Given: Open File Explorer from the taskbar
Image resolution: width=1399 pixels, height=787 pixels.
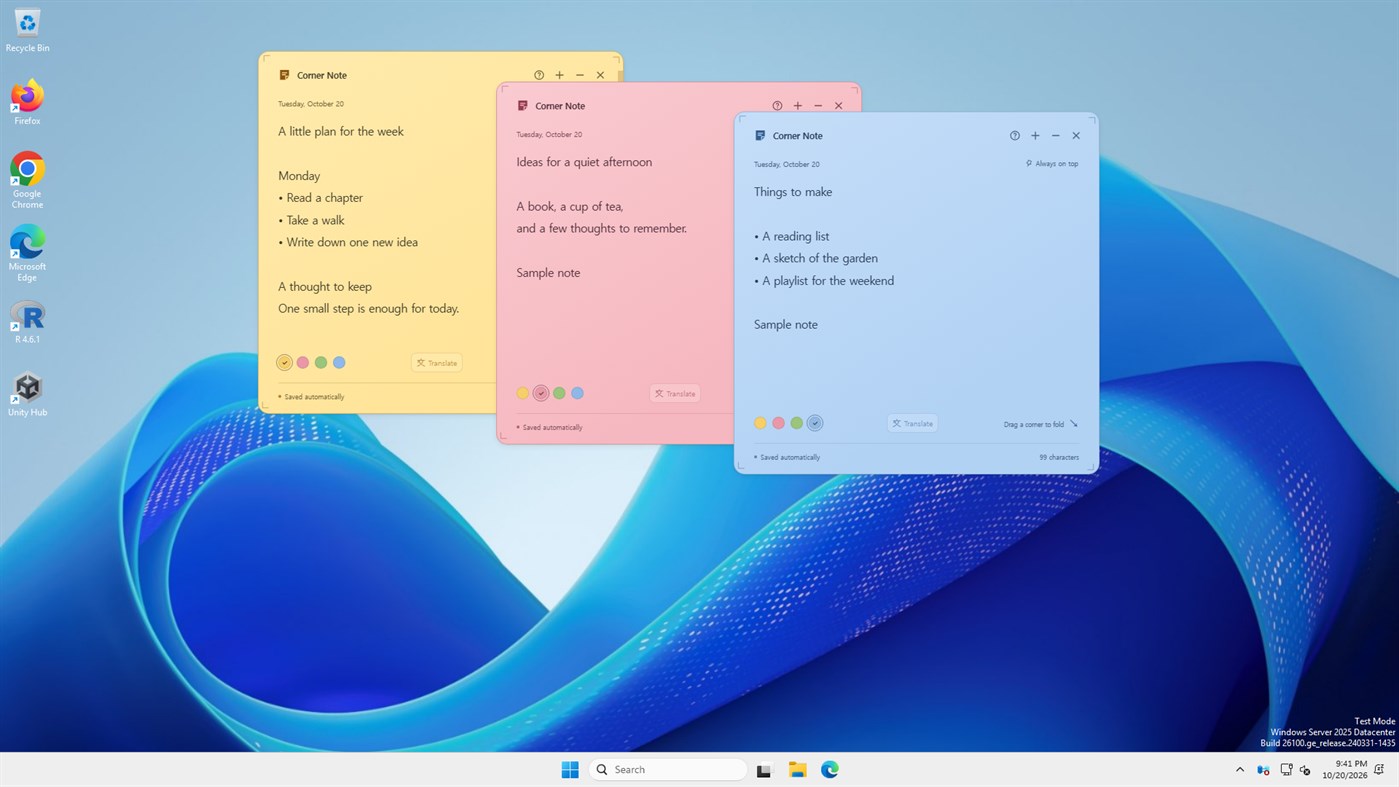Looking at the screenshot, I should 797,769.
